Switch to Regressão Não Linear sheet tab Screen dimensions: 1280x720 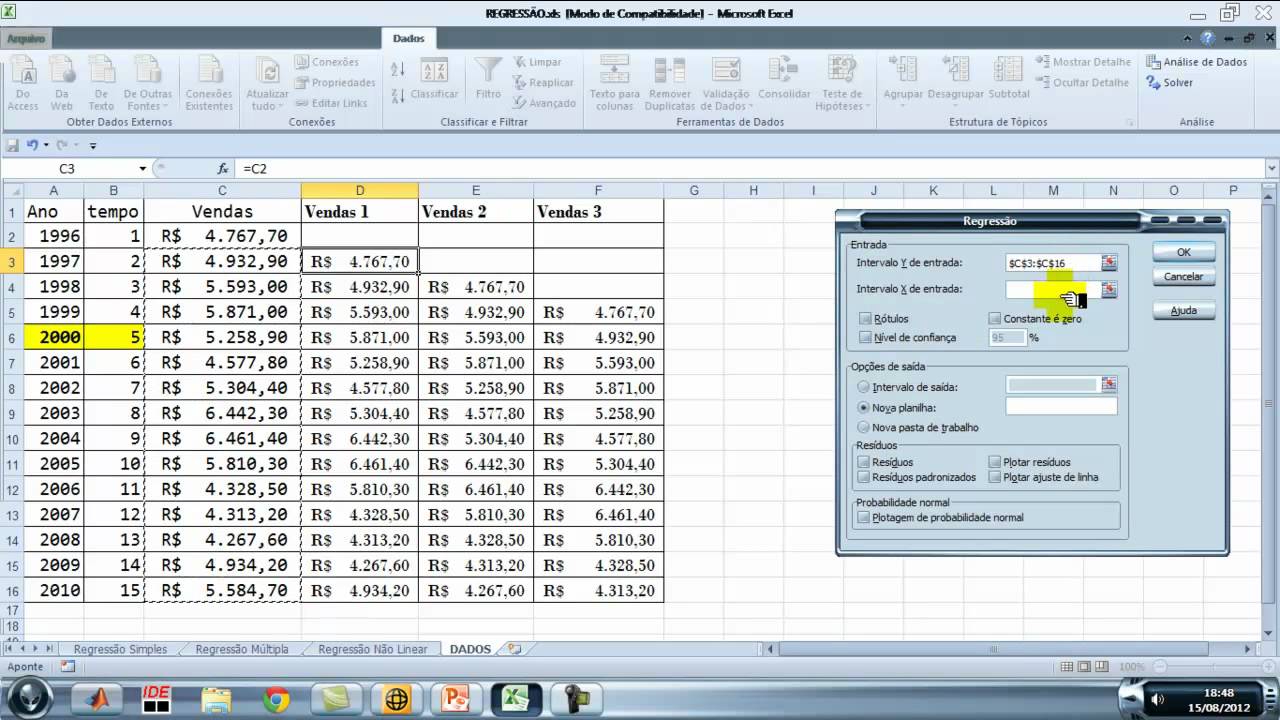[372, 649]
